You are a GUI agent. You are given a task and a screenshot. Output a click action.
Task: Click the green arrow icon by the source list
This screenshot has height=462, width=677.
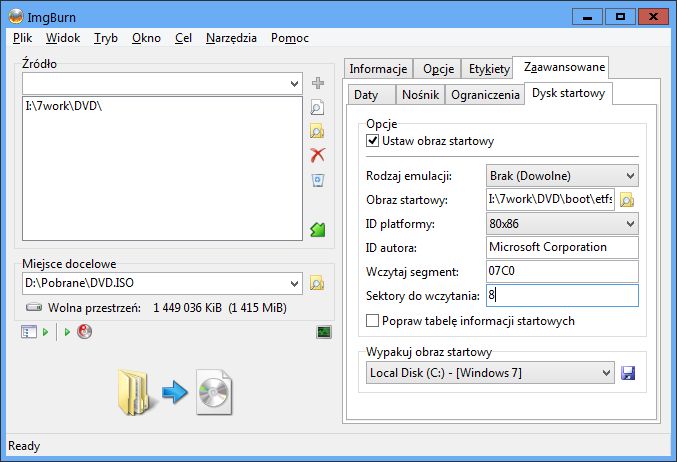318,229
